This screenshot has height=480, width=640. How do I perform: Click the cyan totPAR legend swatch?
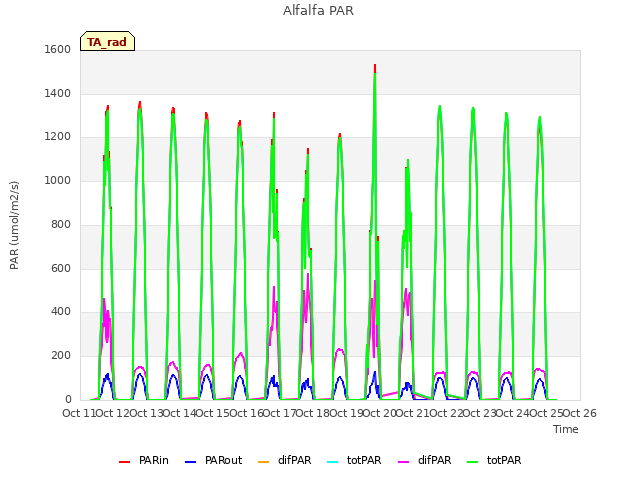333,462
